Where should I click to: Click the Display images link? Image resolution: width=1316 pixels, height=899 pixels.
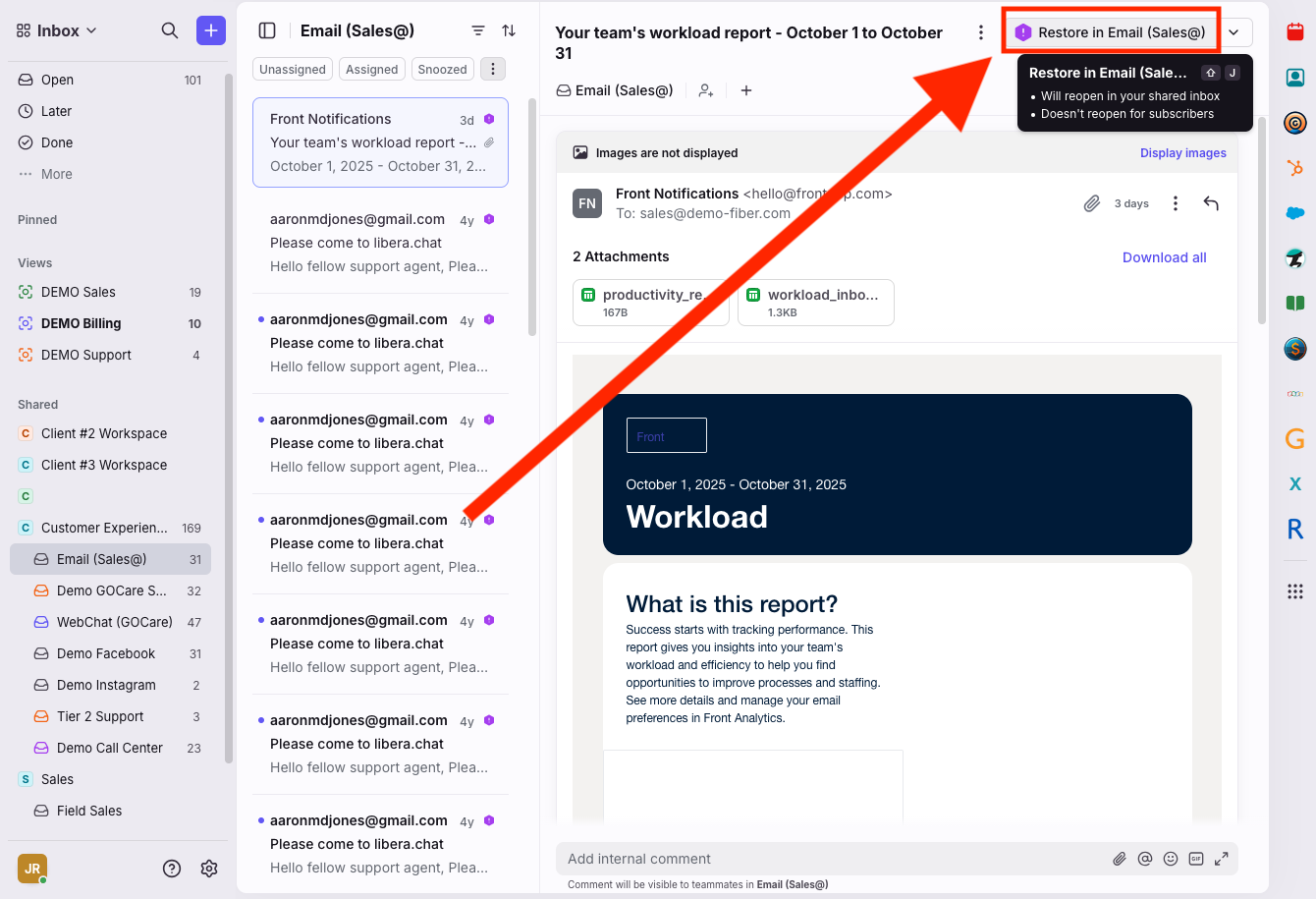pos(1182,153)
